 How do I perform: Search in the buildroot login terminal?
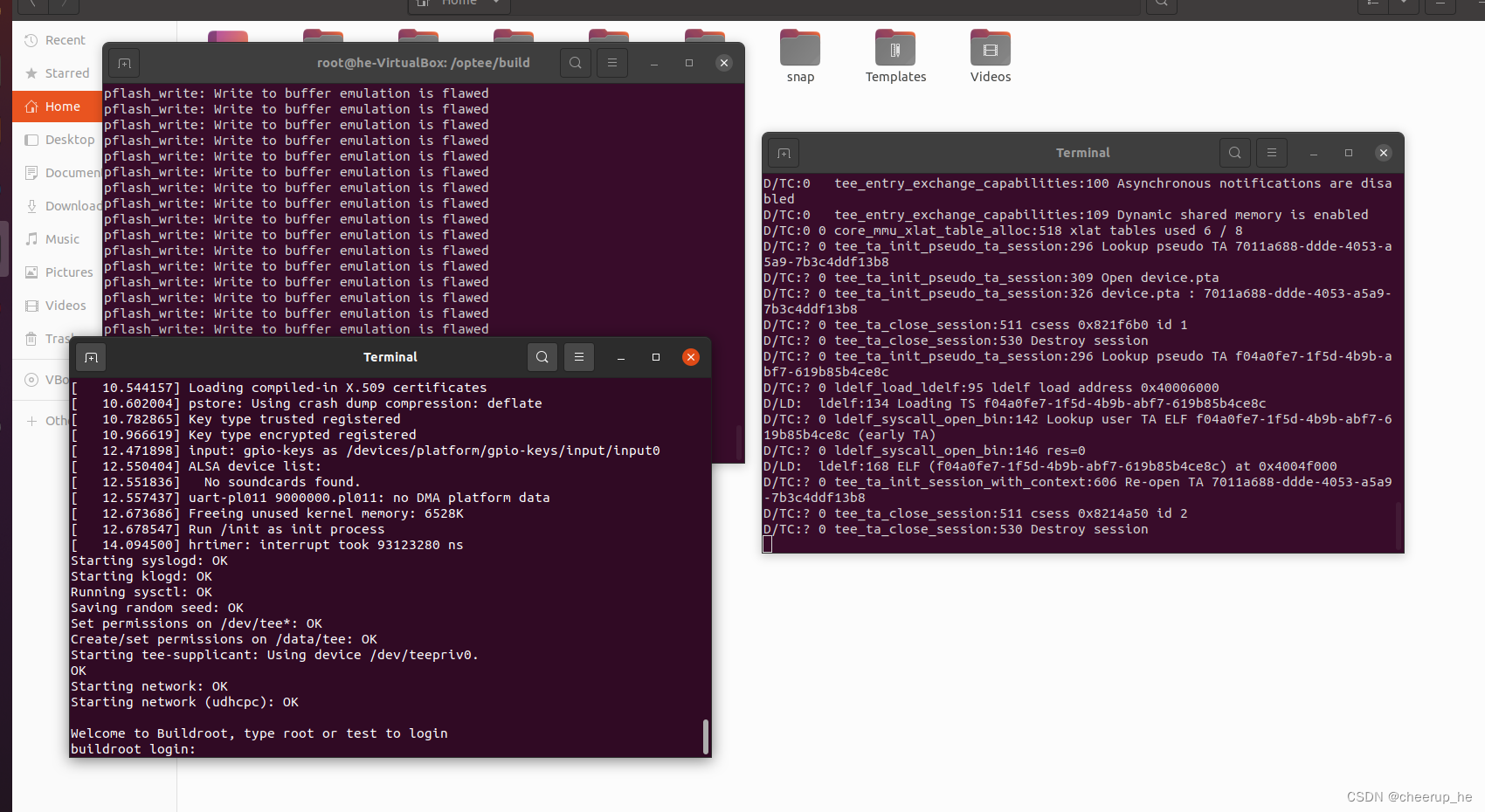pyautogui.click(x=542, y=357)
